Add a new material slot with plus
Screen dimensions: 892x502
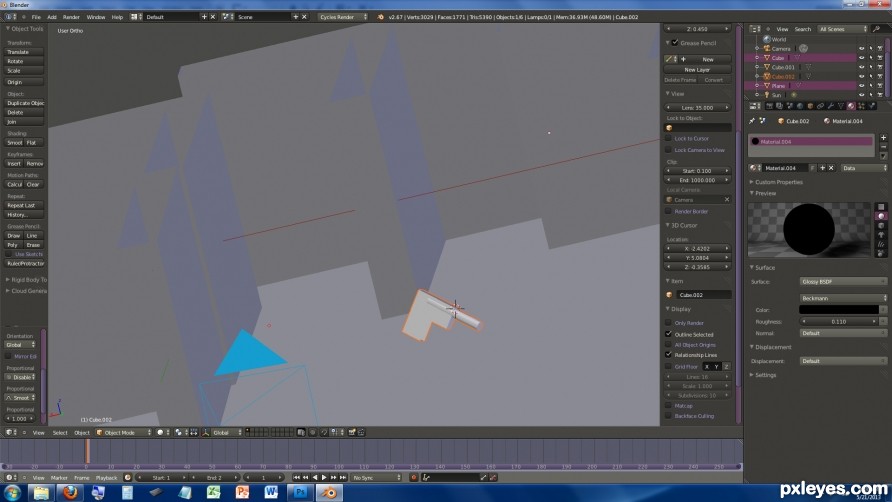click(x=883, y=138)
